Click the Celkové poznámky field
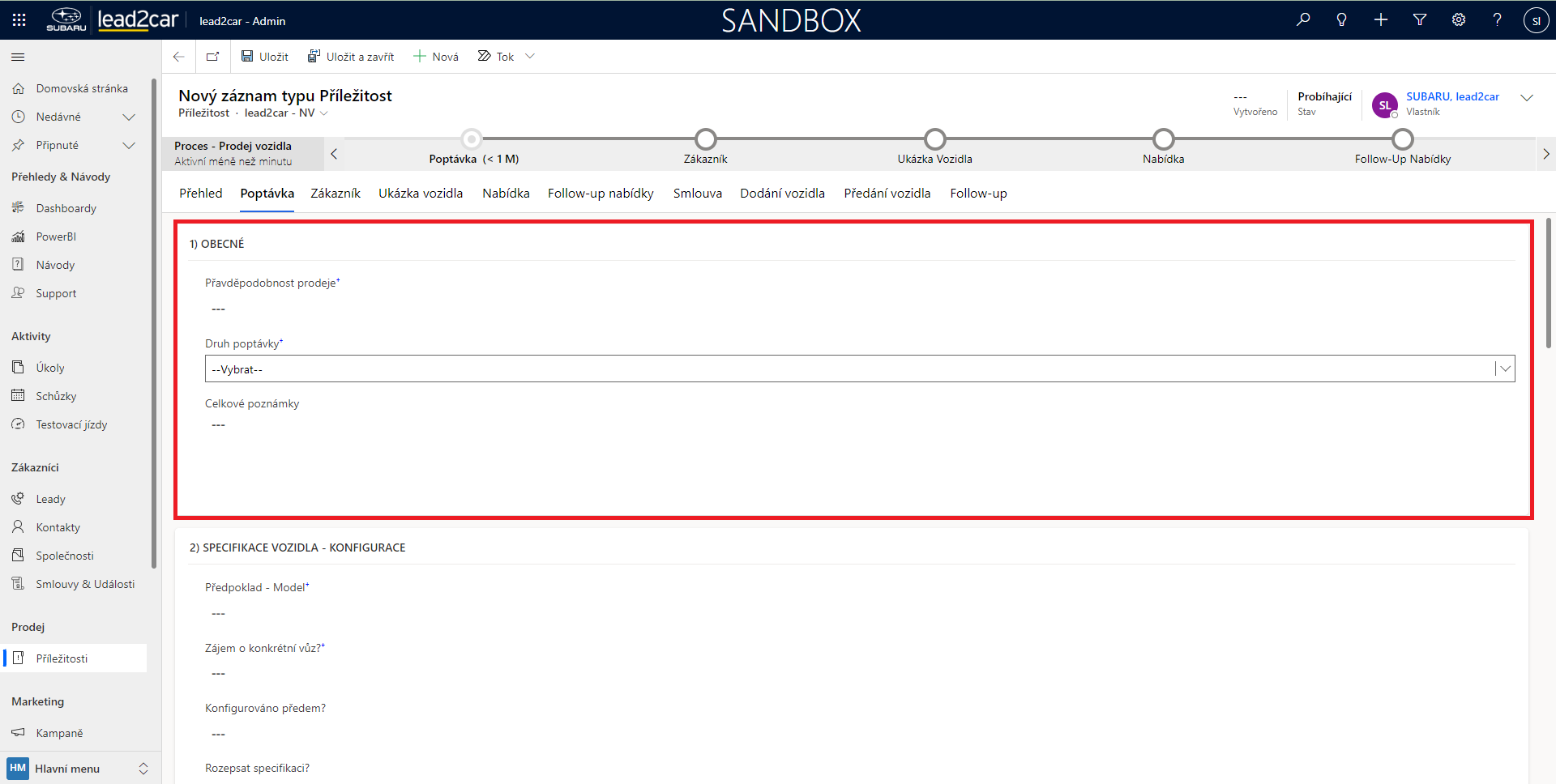Viewport: 1556px width, 784px height. pyautogui.click(x=859, y=425)
